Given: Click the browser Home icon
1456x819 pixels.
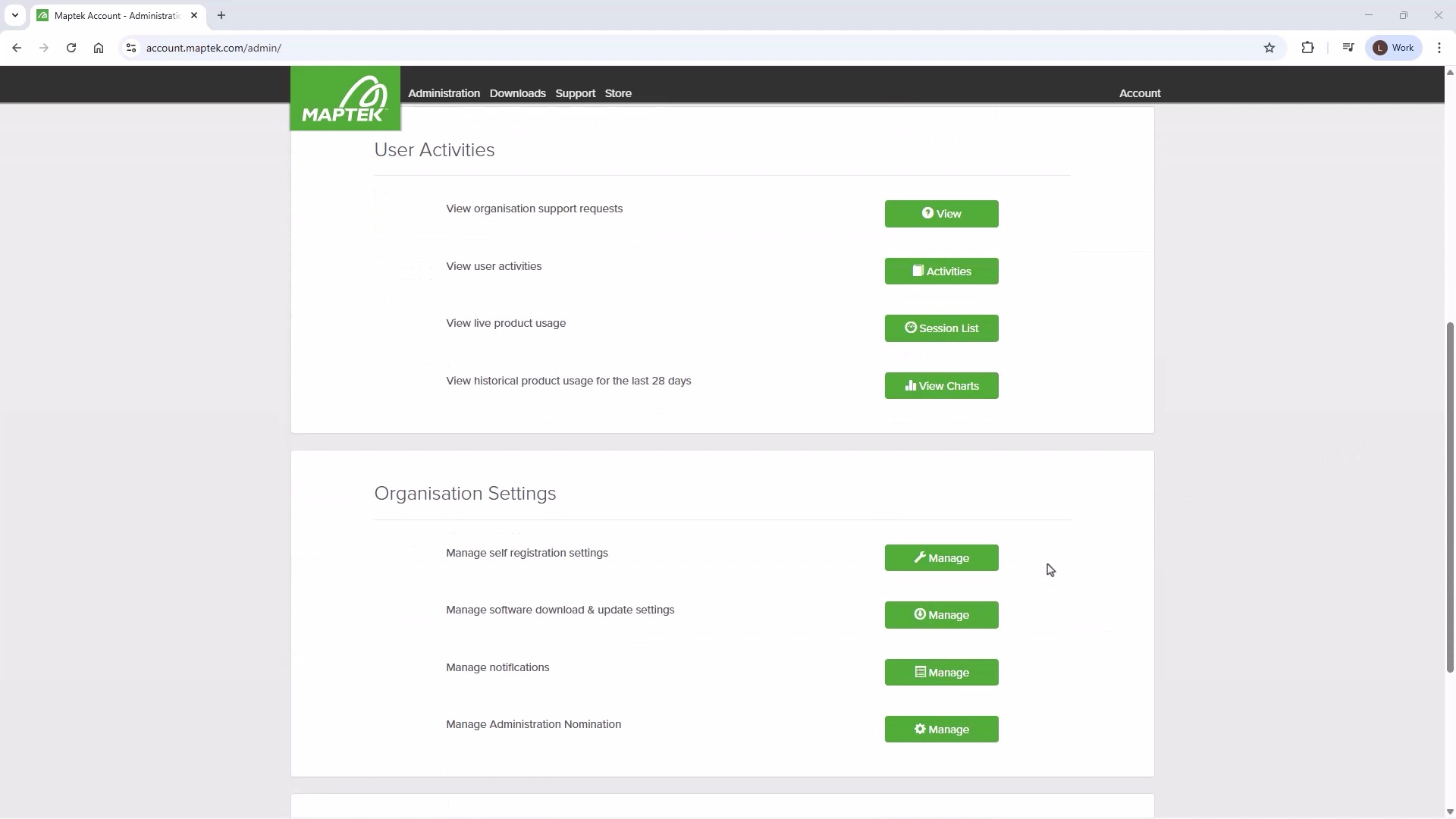Looking at the screenshot, I should 99,48.
